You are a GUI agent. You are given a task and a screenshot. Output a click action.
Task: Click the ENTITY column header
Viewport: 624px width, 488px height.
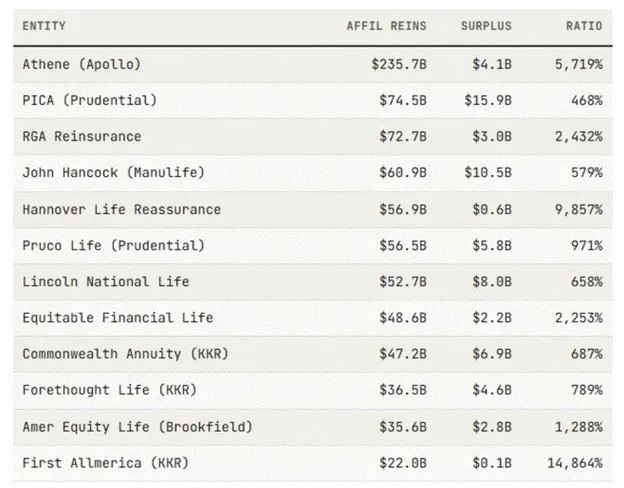click(x=44, y=26)
